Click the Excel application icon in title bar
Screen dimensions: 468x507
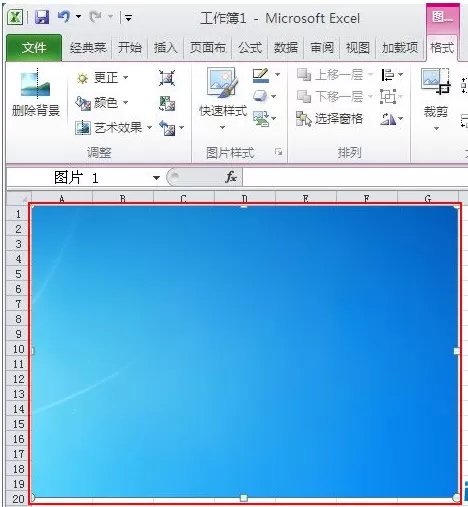[x=15, y=17]
